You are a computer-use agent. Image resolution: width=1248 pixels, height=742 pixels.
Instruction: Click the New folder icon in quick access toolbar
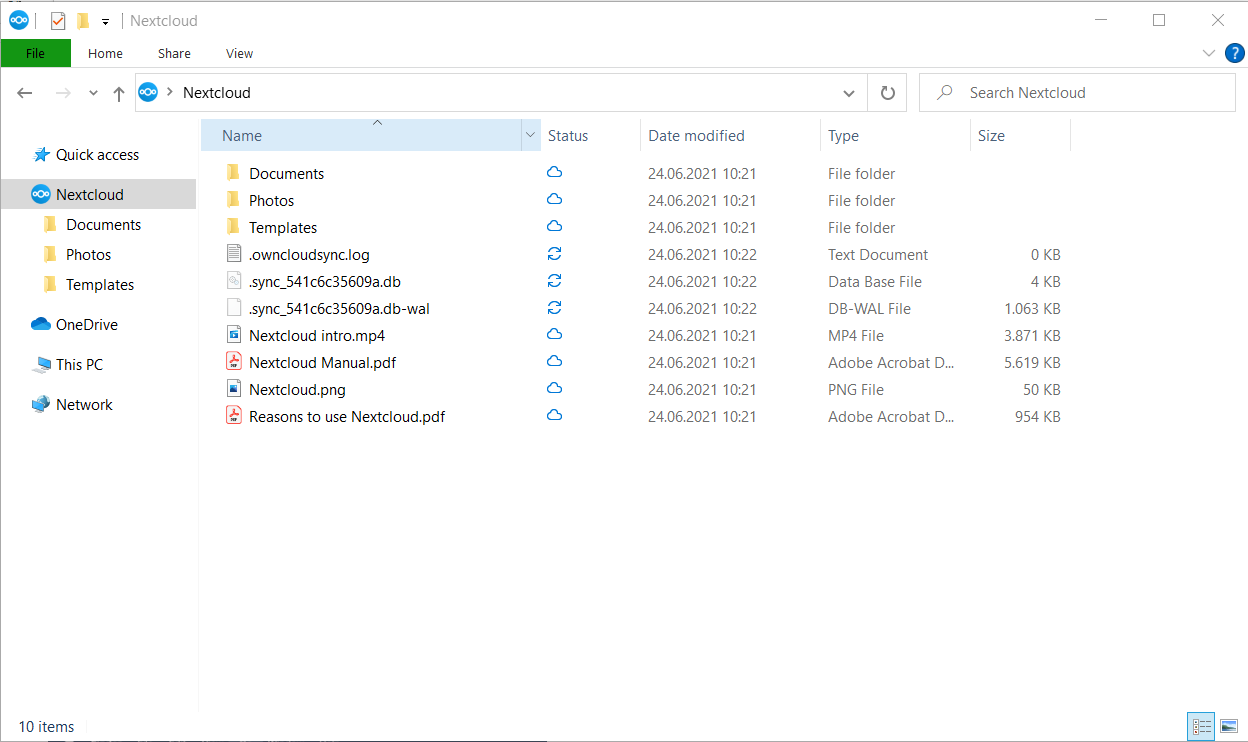point(83,20)
